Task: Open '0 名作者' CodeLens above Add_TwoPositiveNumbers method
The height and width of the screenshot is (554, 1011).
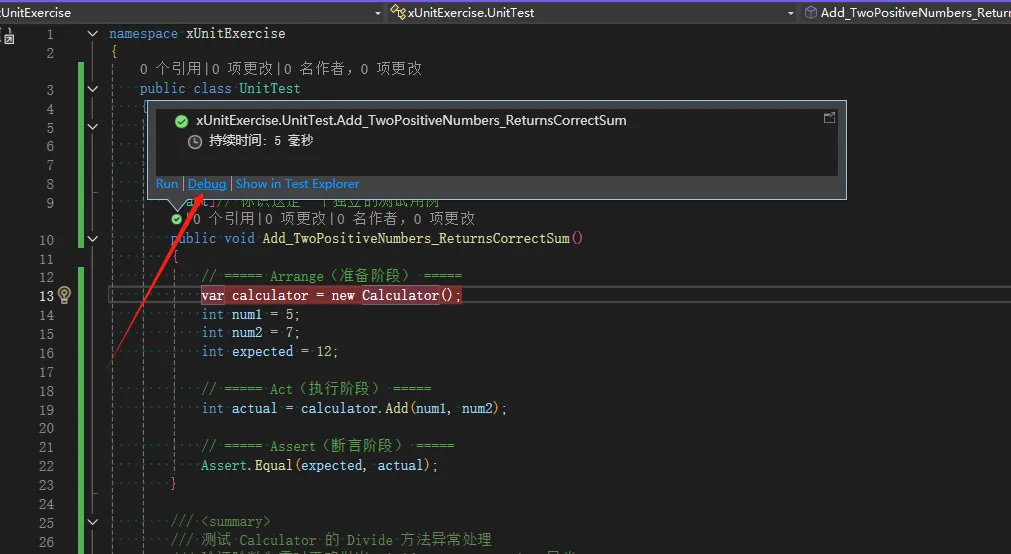Action: (x=366, y=219)
